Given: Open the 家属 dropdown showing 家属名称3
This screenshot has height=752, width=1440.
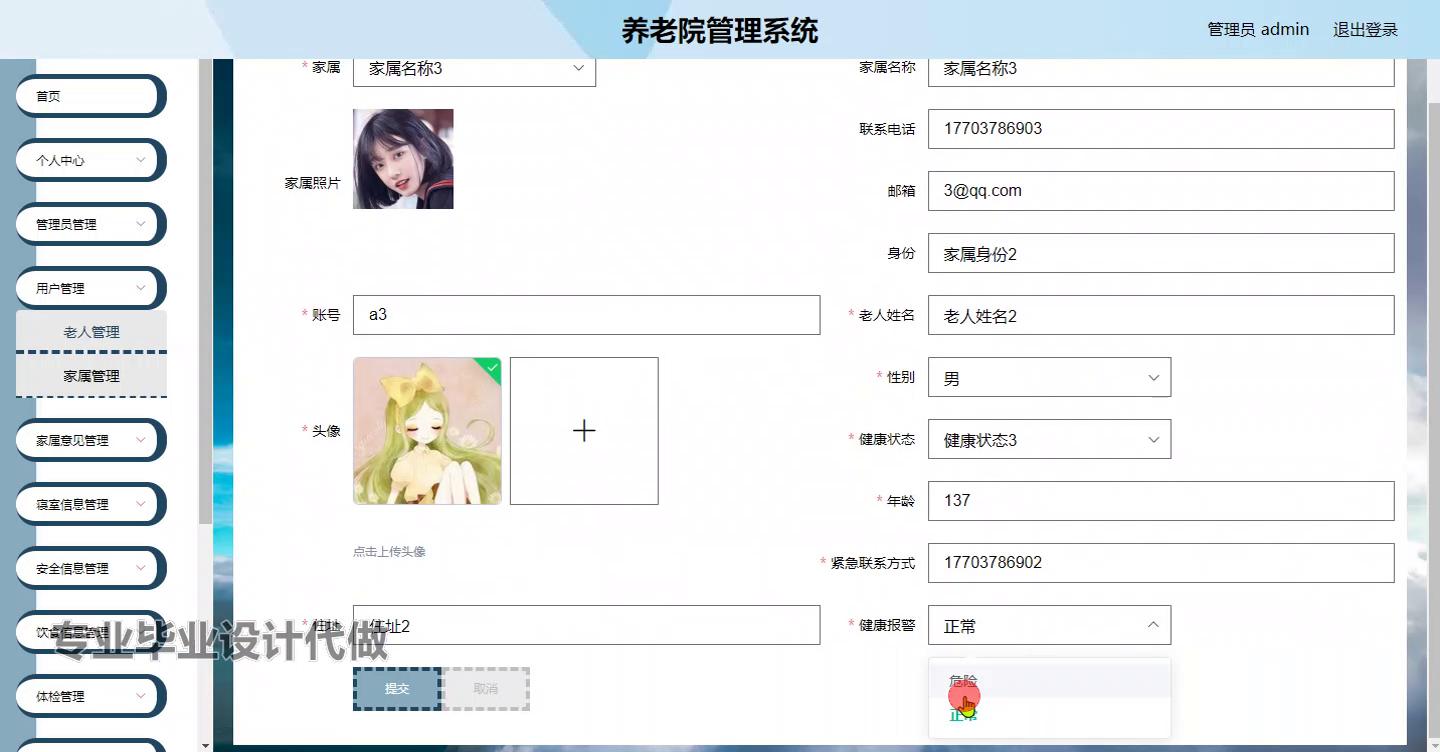Looking at the screenshot, I should 474,69.
